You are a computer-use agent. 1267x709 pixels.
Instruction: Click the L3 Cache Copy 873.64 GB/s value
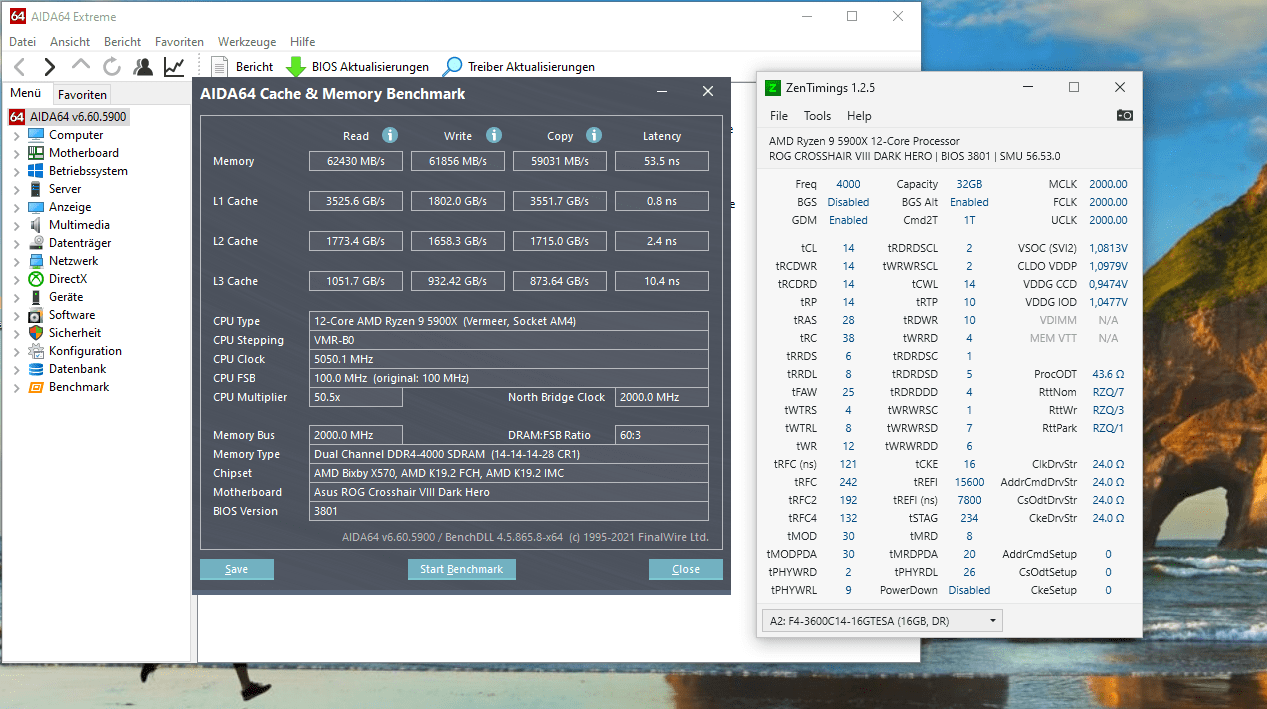560,281
